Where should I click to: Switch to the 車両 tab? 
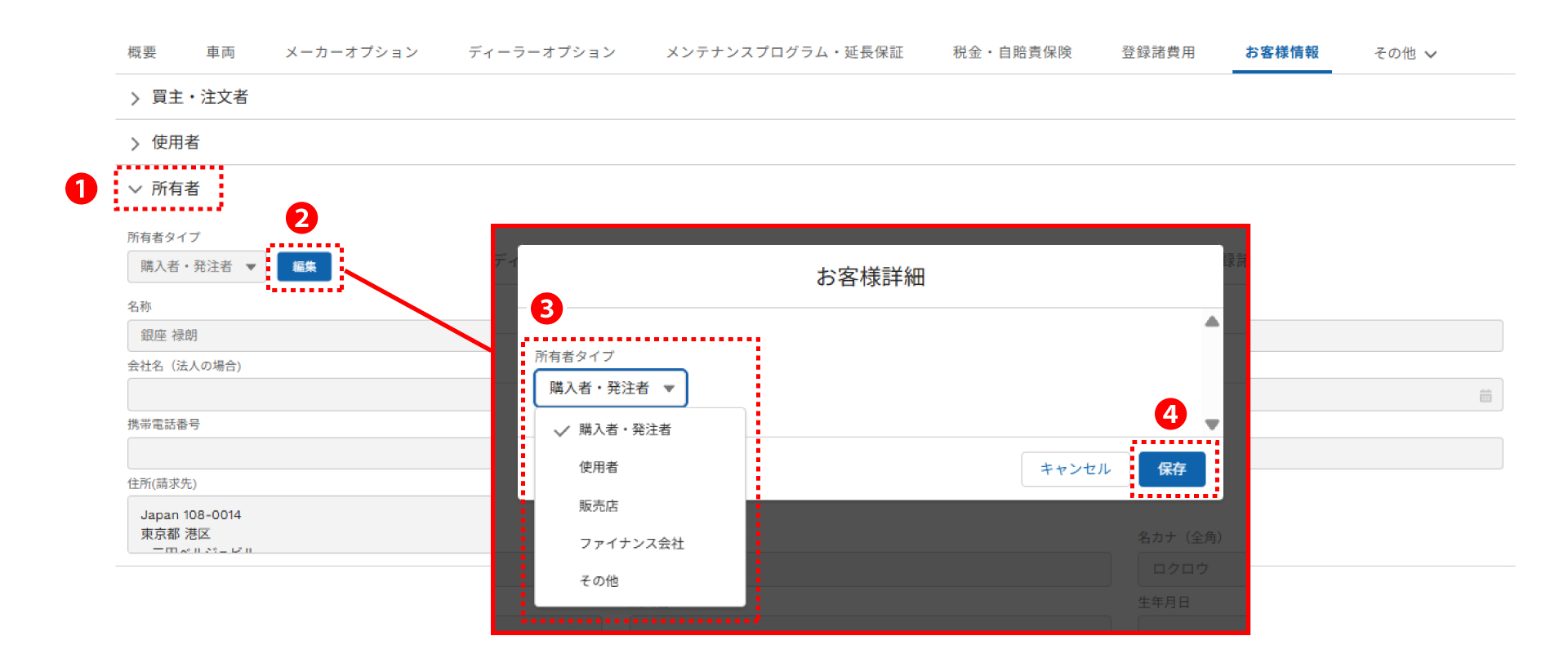(220, 52)
